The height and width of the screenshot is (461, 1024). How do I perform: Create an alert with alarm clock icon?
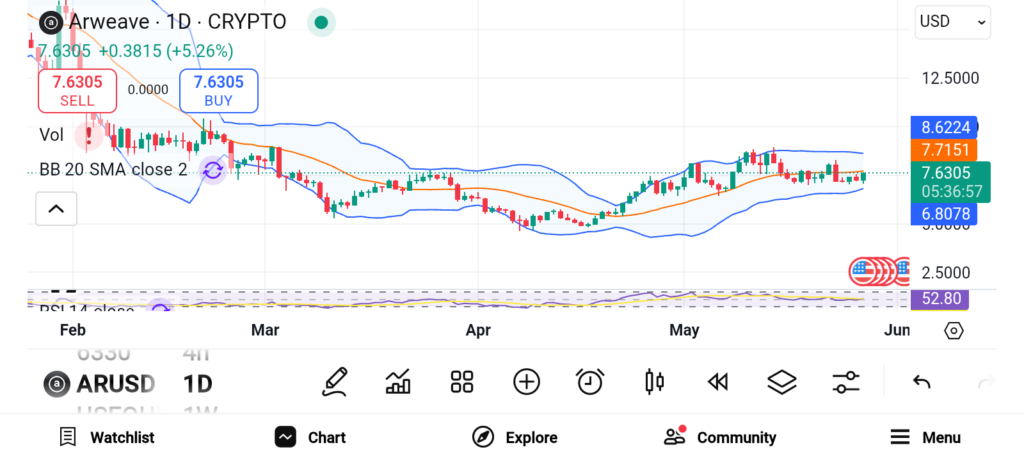point(590,382)
